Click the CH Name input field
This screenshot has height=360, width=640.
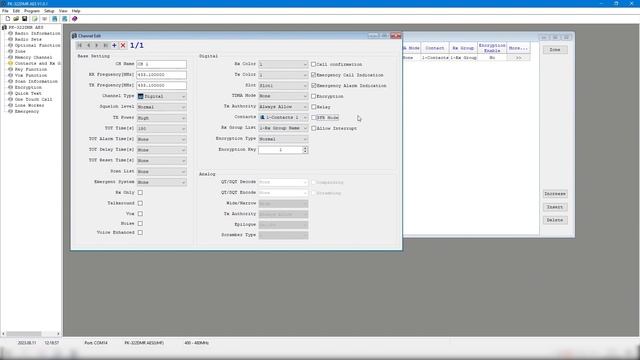coord(162,64)
